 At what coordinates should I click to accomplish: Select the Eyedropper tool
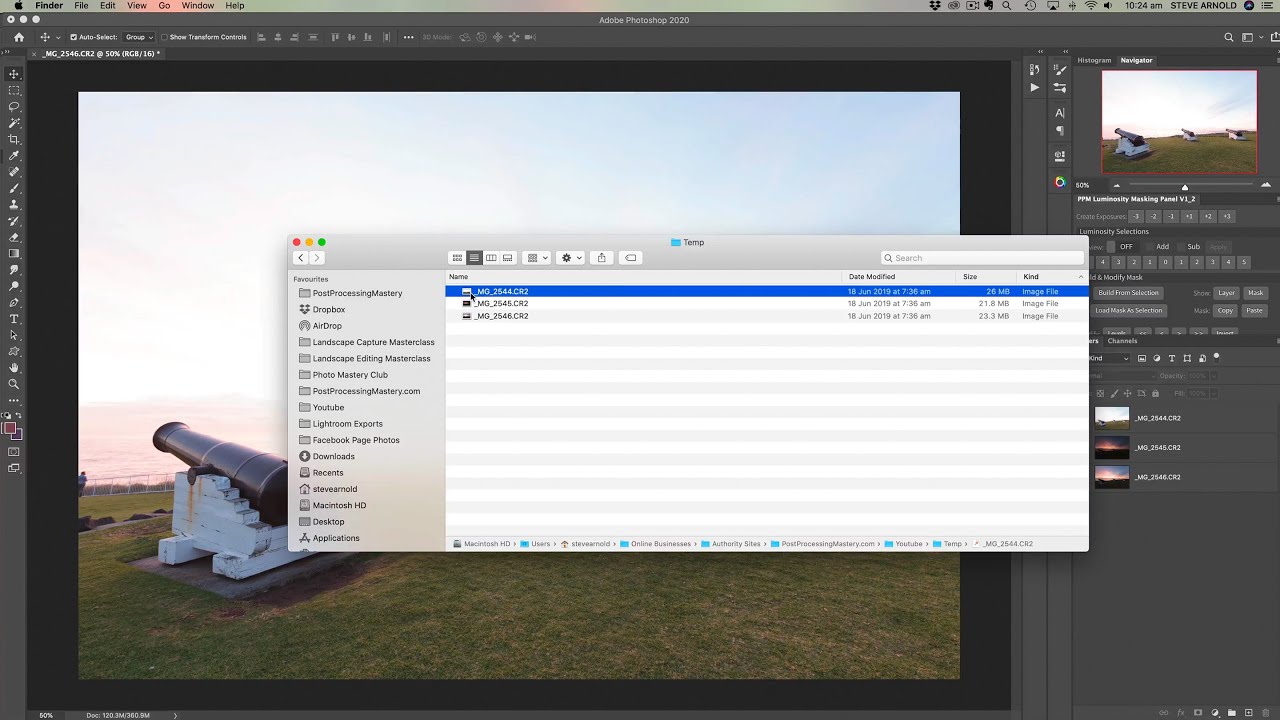[x=14, y=156]
